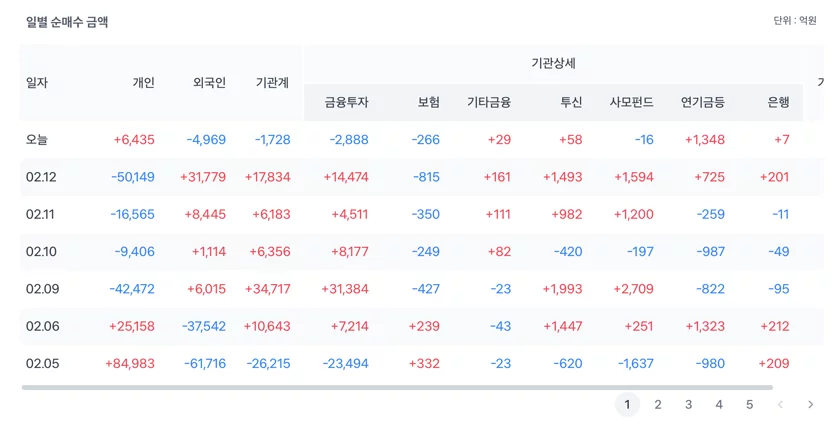Click the 은행 column header
The image size is (835, 424).
[x=778, y=102]
